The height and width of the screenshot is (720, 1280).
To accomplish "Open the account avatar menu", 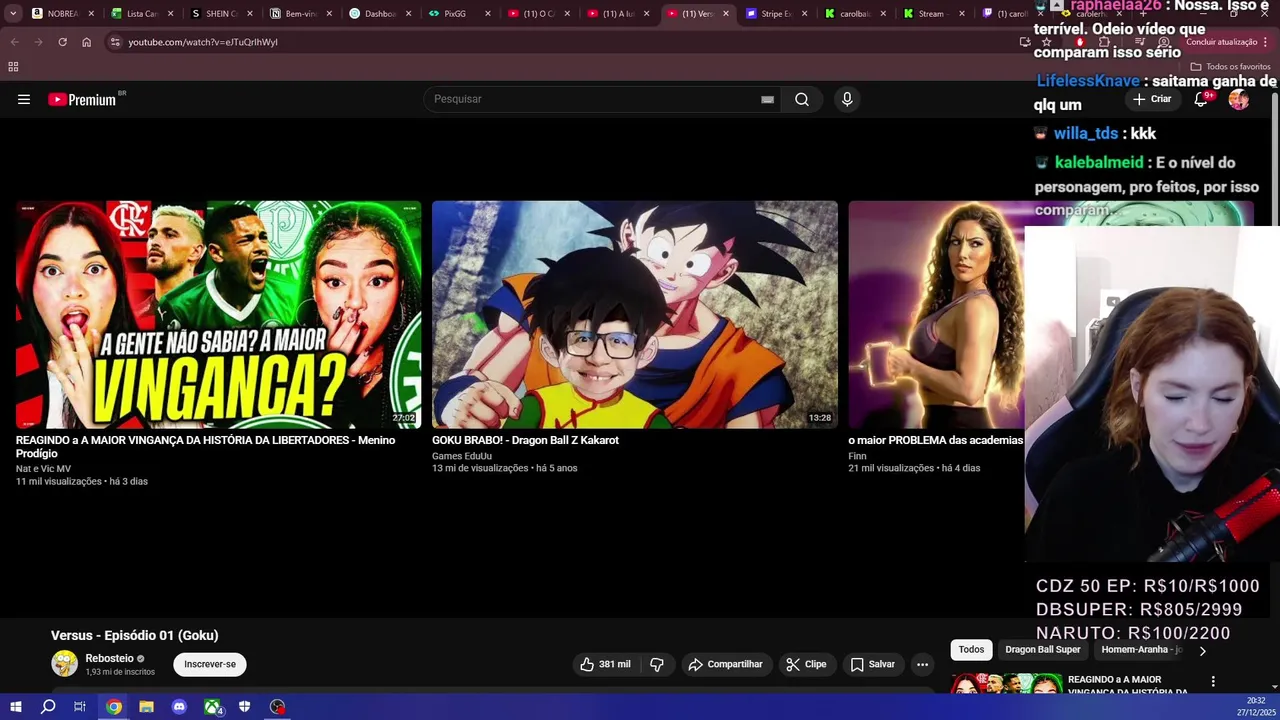I will (x=1239, y=99).
